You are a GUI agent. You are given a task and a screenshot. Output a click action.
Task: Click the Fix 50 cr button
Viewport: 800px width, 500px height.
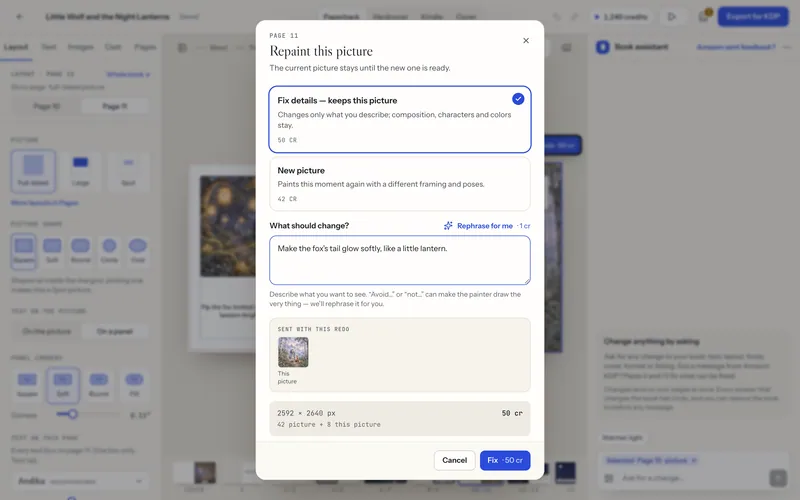point(505,460)
